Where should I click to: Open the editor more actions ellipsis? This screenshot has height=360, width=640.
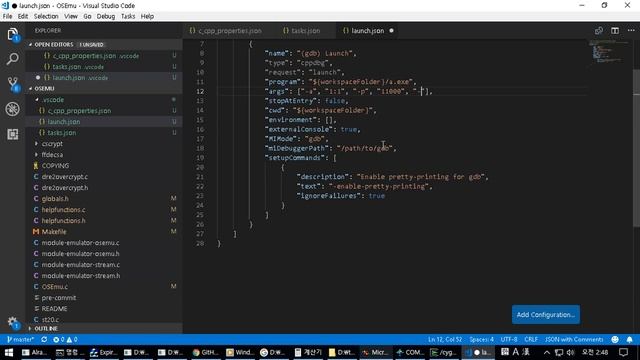coord(631,31)
